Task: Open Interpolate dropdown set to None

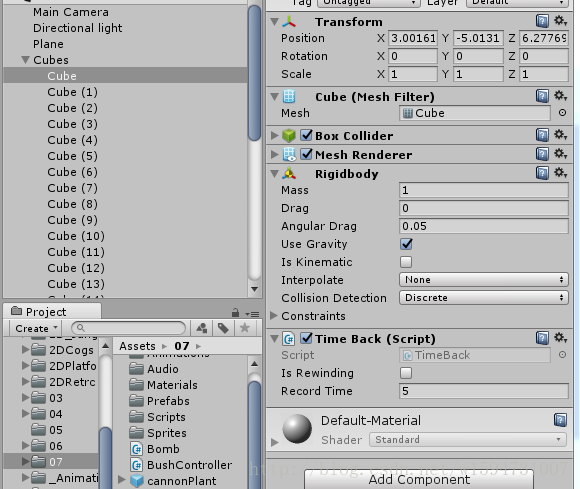Action: 483,280
